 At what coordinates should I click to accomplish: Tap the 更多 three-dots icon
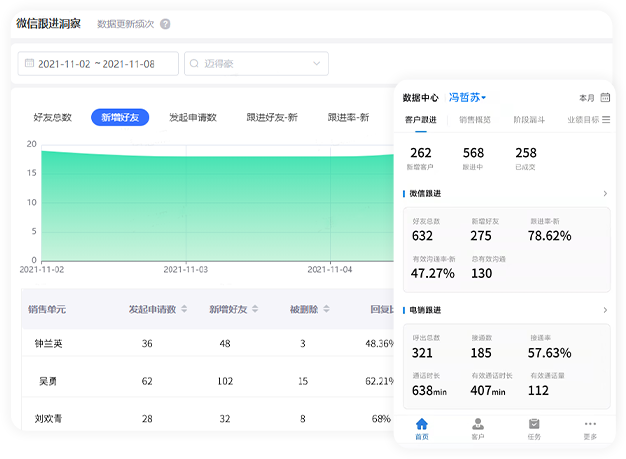click(590, 424)
